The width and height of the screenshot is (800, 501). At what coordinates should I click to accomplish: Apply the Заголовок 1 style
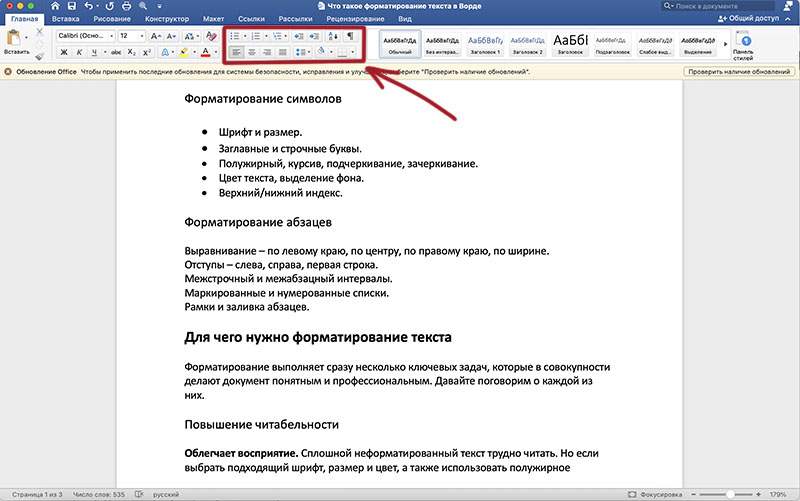tap(485, 44)
